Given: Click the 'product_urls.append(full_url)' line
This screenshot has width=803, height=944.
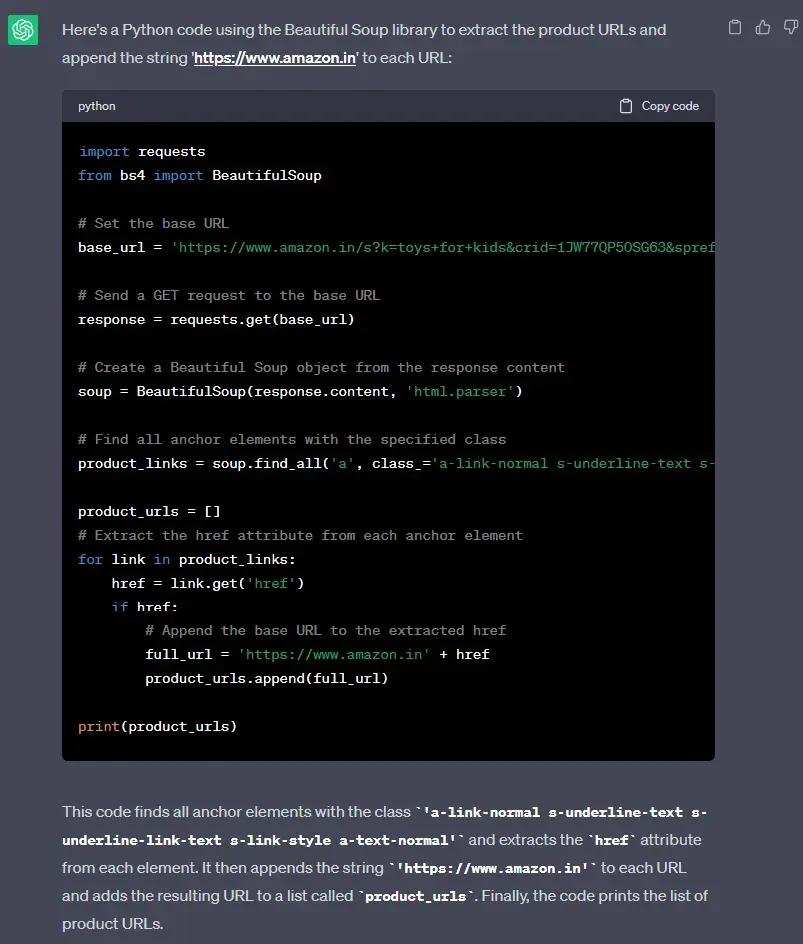Looking at the screenshot, I should click(267, 678).
